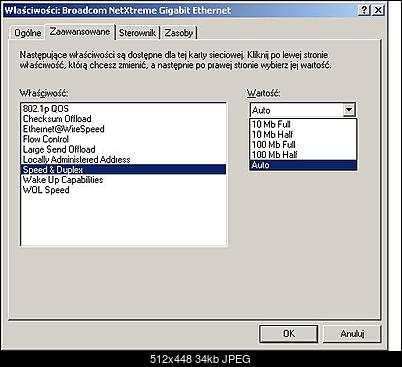402x367 pixels.
Task: Select 100 Mb Half option
Action: pos(303,155)
